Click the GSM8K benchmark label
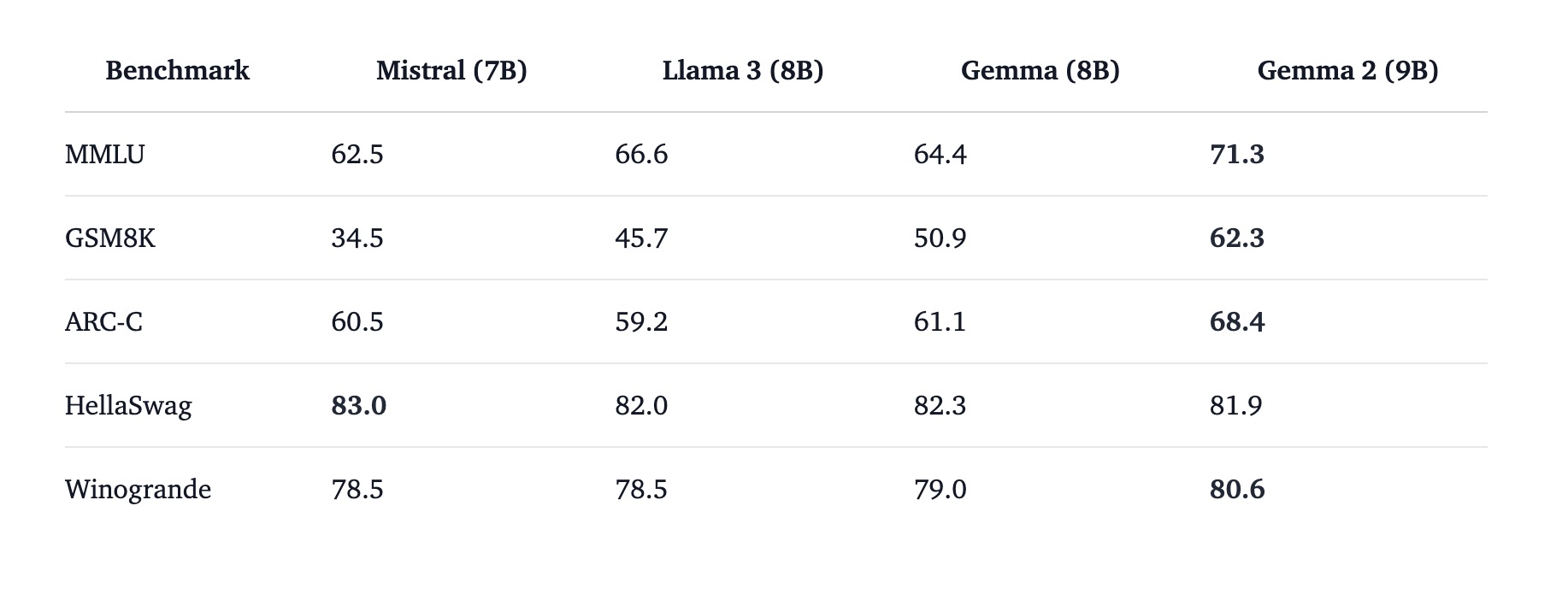 click(x=110, y=238)
